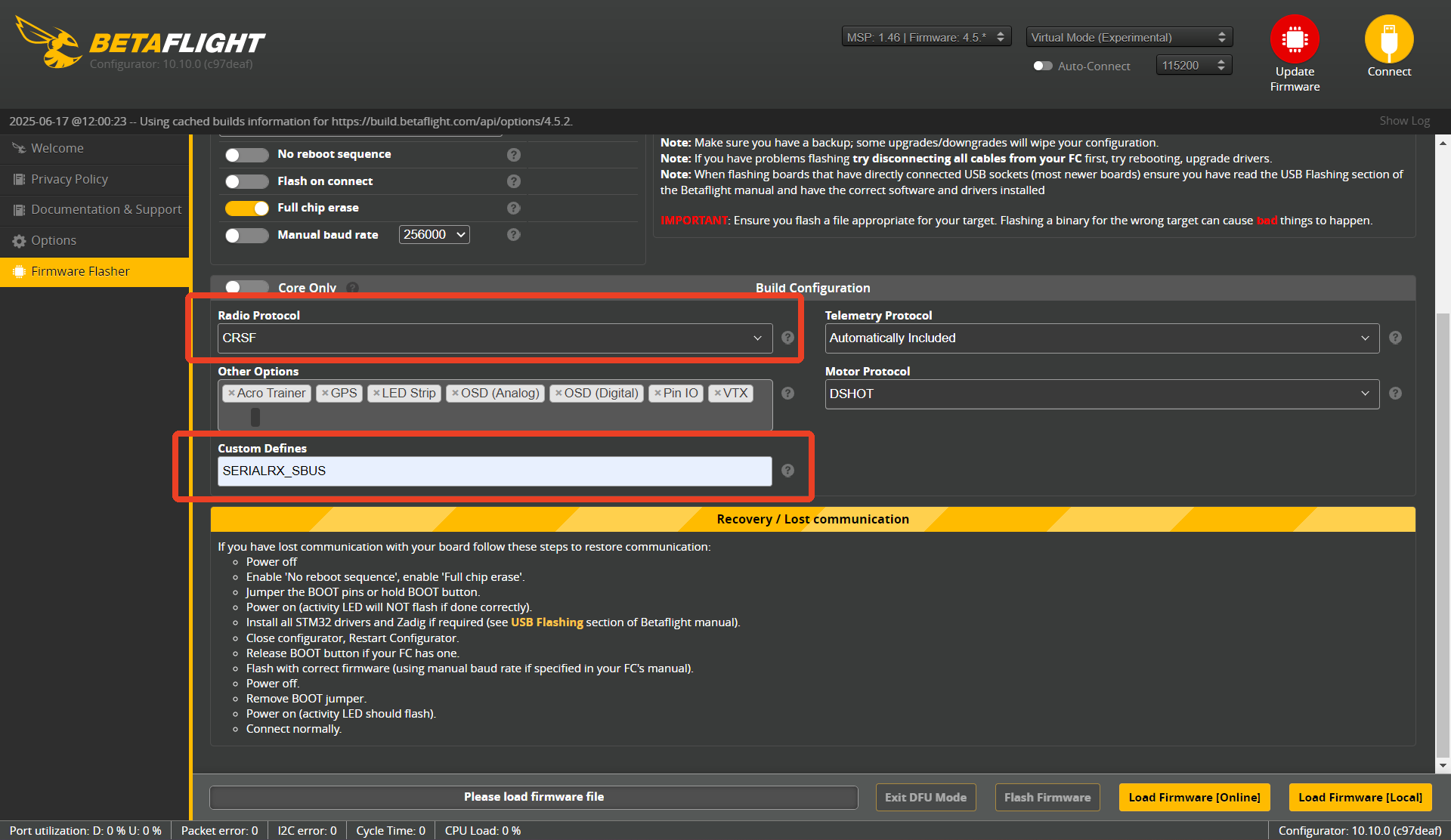Open the Documentation & Support tab
Image resolution: width=1451 pixels, height=840 pixels.
click(x=94, y=210)
